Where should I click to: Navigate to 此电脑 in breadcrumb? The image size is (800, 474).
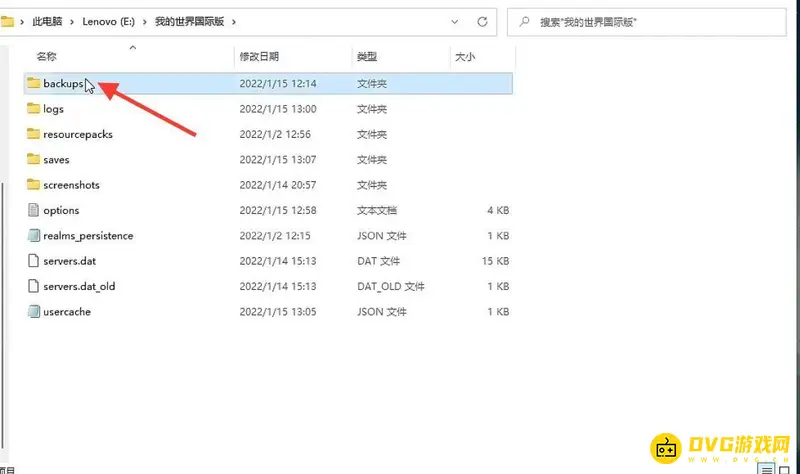(49, 21)
